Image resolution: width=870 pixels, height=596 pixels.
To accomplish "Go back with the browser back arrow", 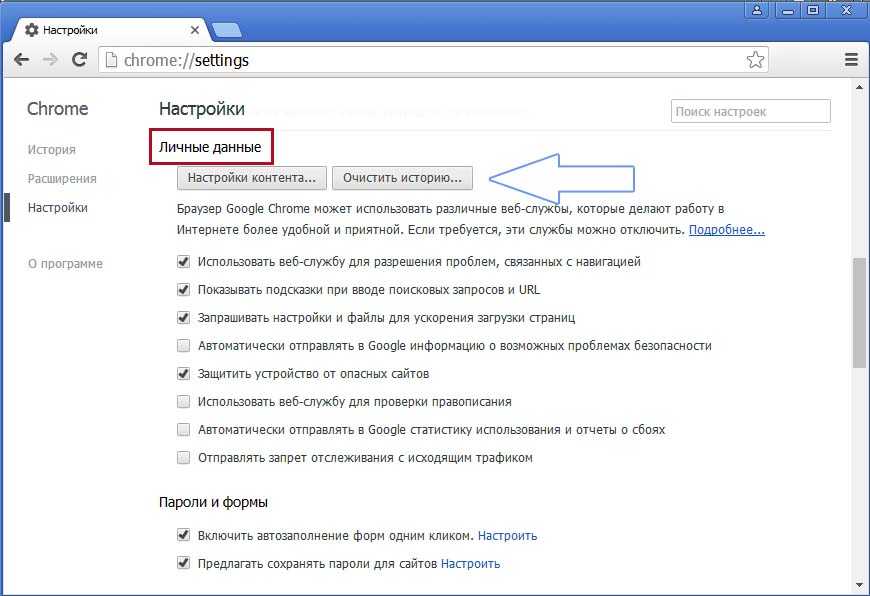I will click(21, 59).
